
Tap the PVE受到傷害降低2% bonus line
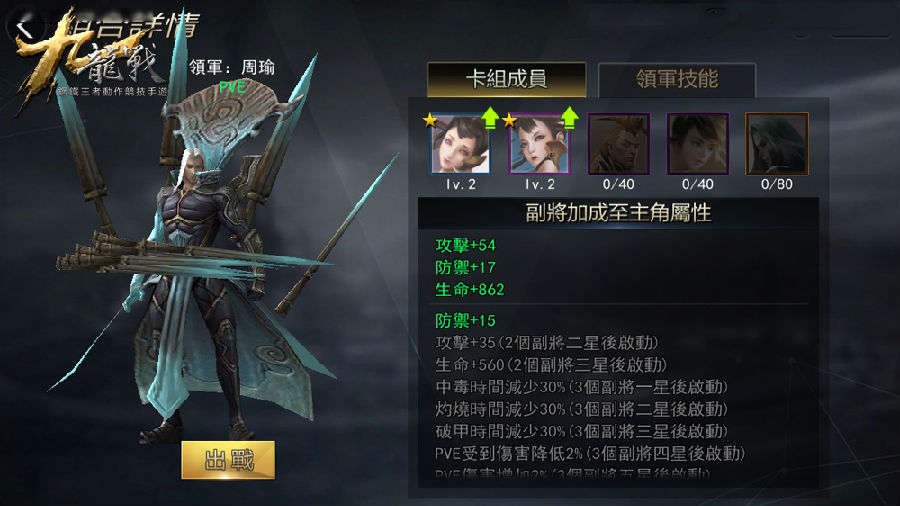[x=589, y=453]
